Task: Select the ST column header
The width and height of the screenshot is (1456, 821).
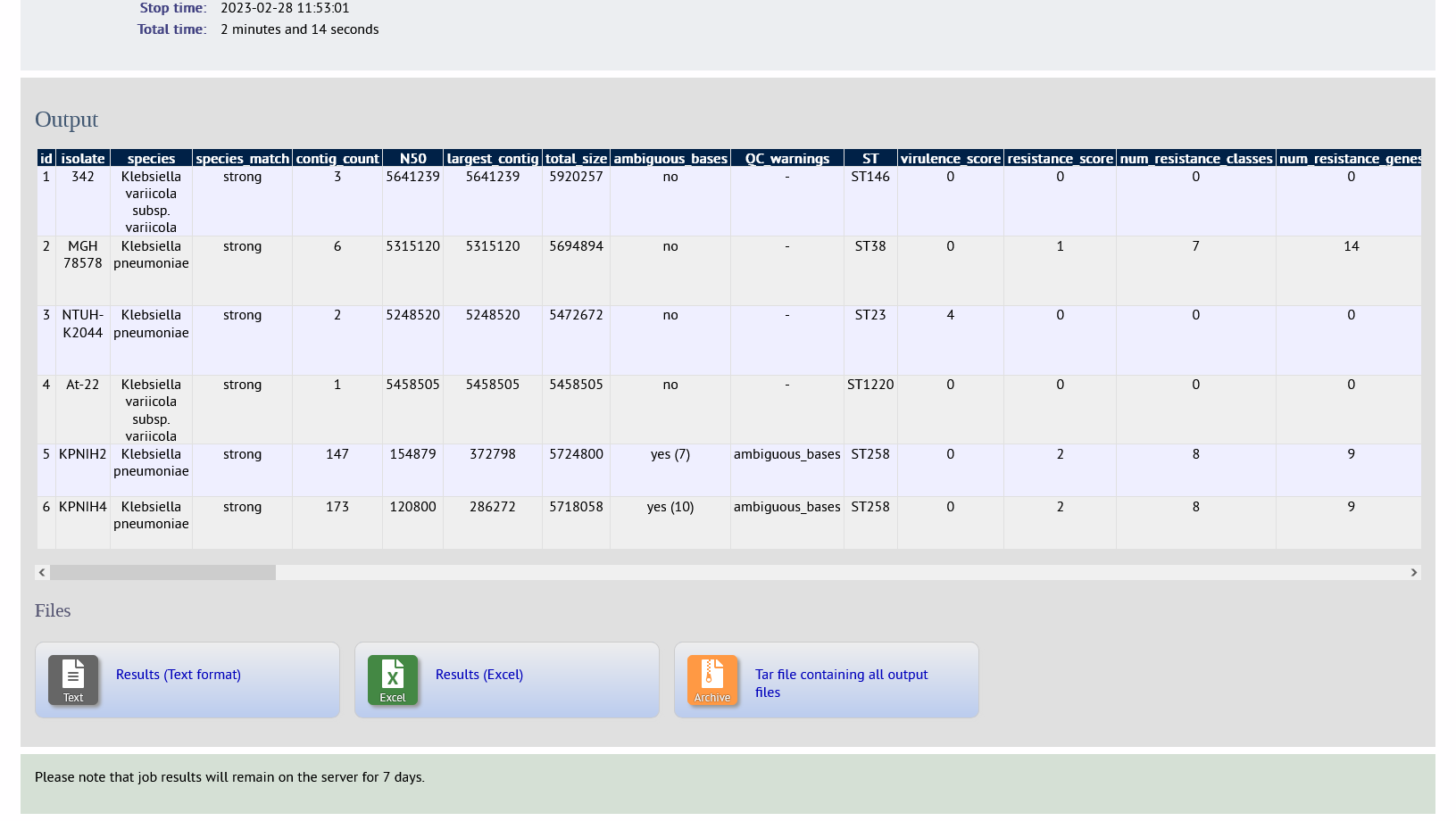Action: [870, 159]
